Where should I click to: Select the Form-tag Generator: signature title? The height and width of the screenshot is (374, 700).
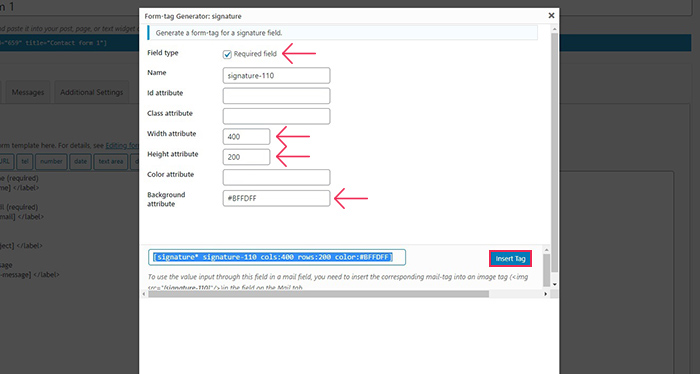point(193,16)
